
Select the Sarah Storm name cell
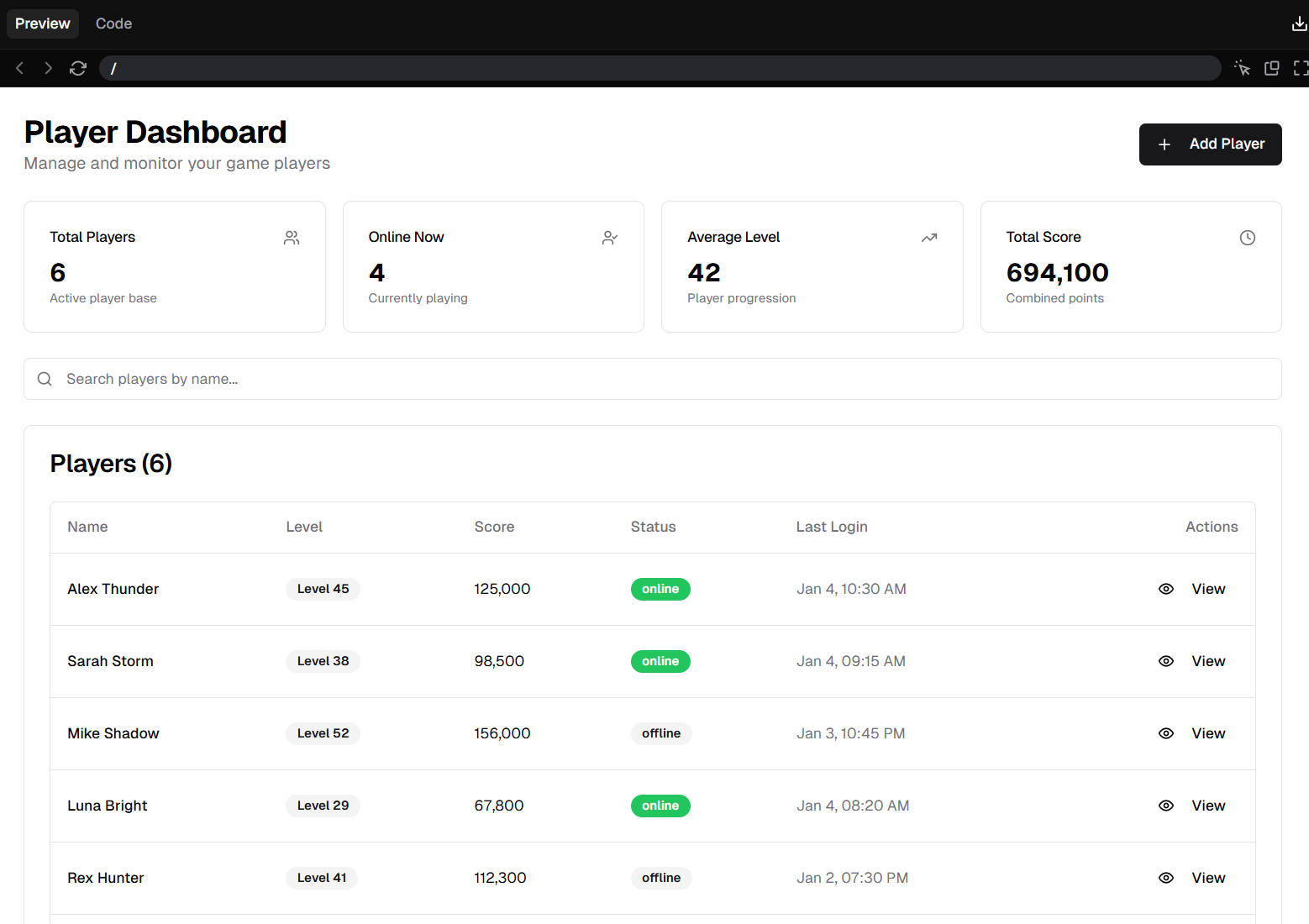click(x=110, y=661)
